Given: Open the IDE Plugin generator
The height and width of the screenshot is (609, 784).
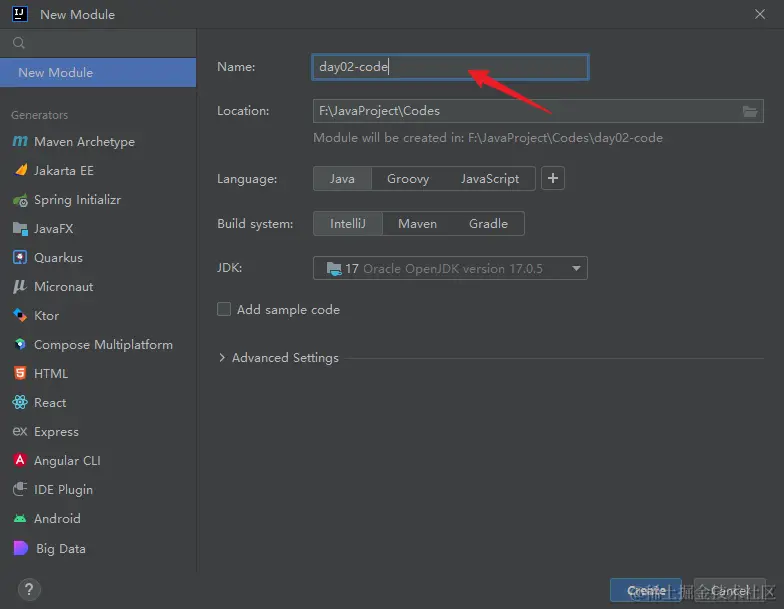Looking at the screenshot, I should [52, 490].
